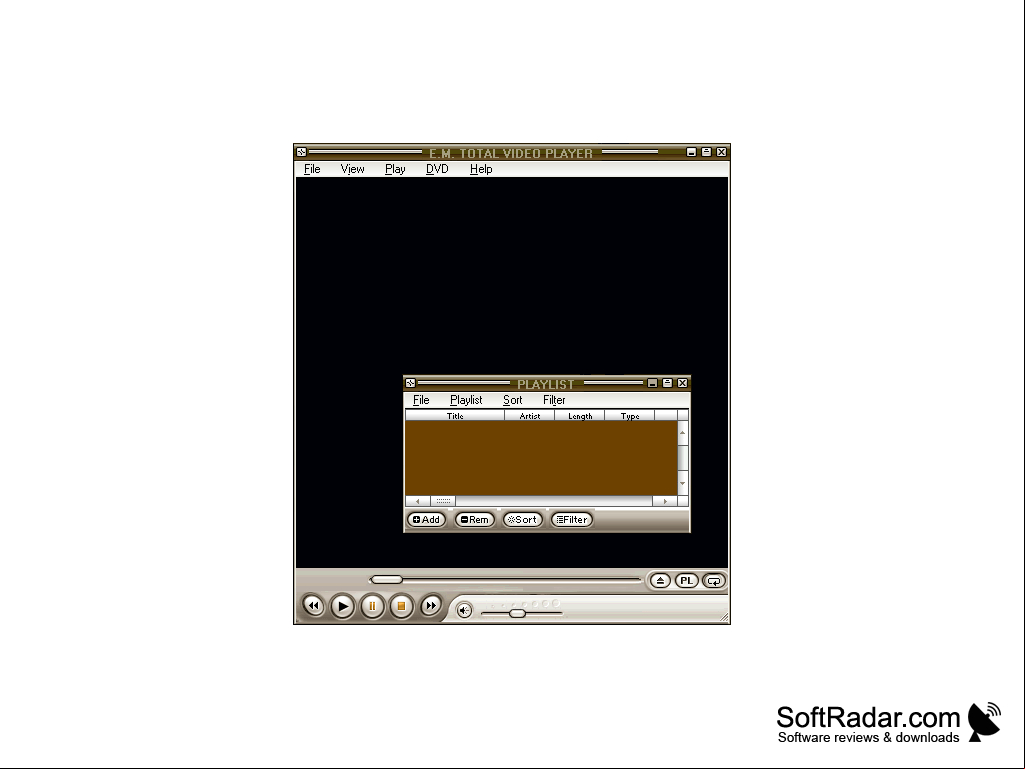Open the View menu

coord(352,169)
